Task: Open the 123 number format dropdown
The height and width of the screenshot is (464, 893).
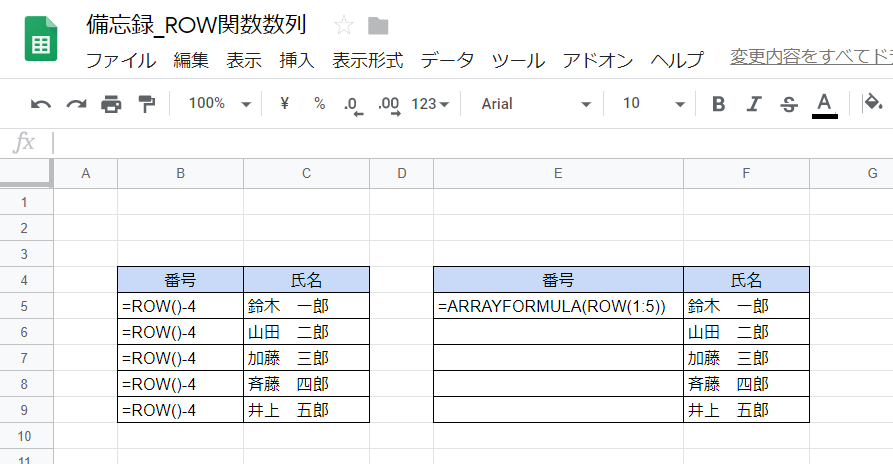Action: [430, 104]
